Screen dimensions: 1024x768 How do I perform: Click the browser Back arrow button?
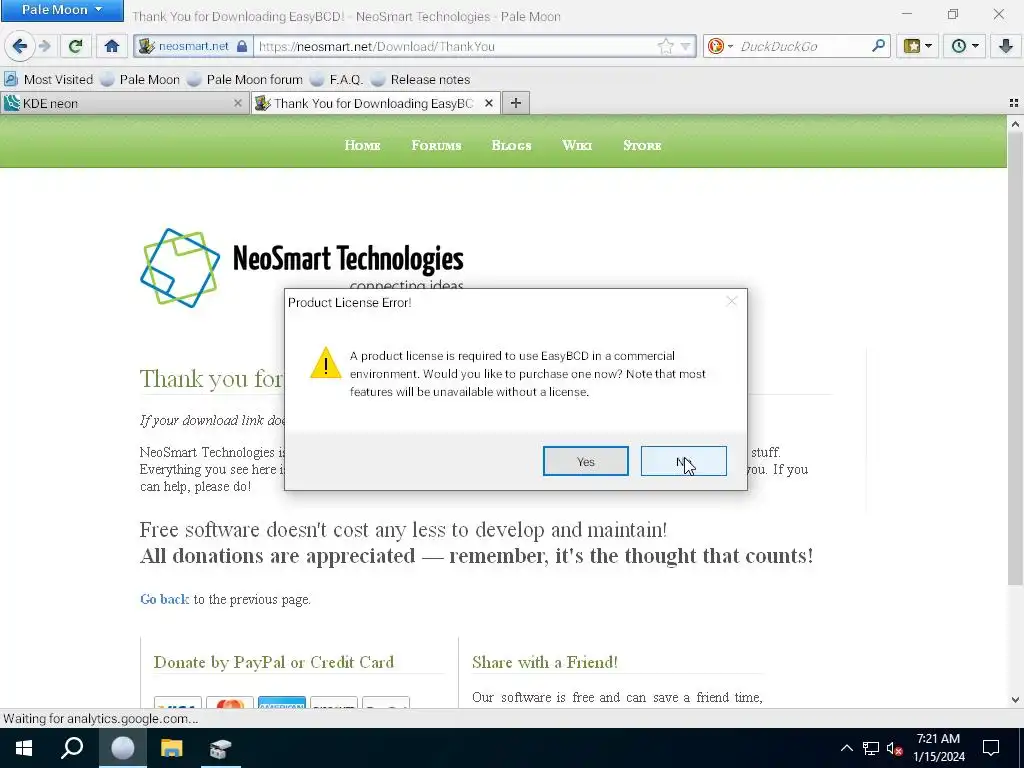(x=20, y=46)
